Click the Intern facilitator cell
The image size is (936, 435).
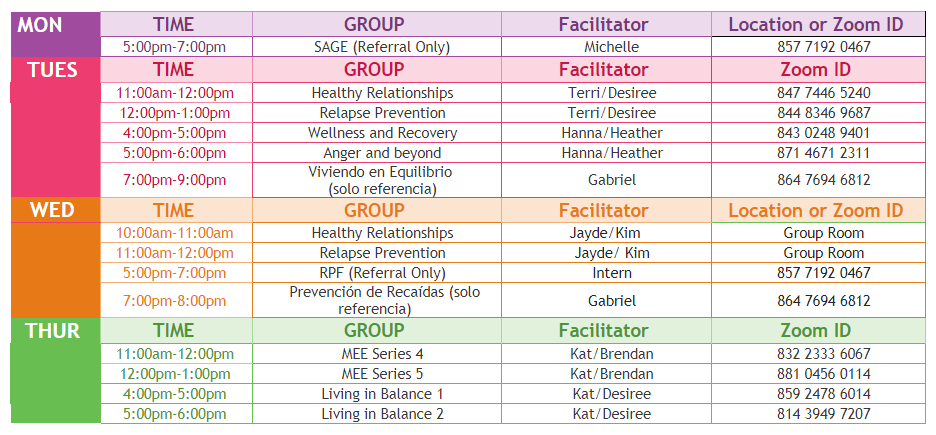pos(612,273)
